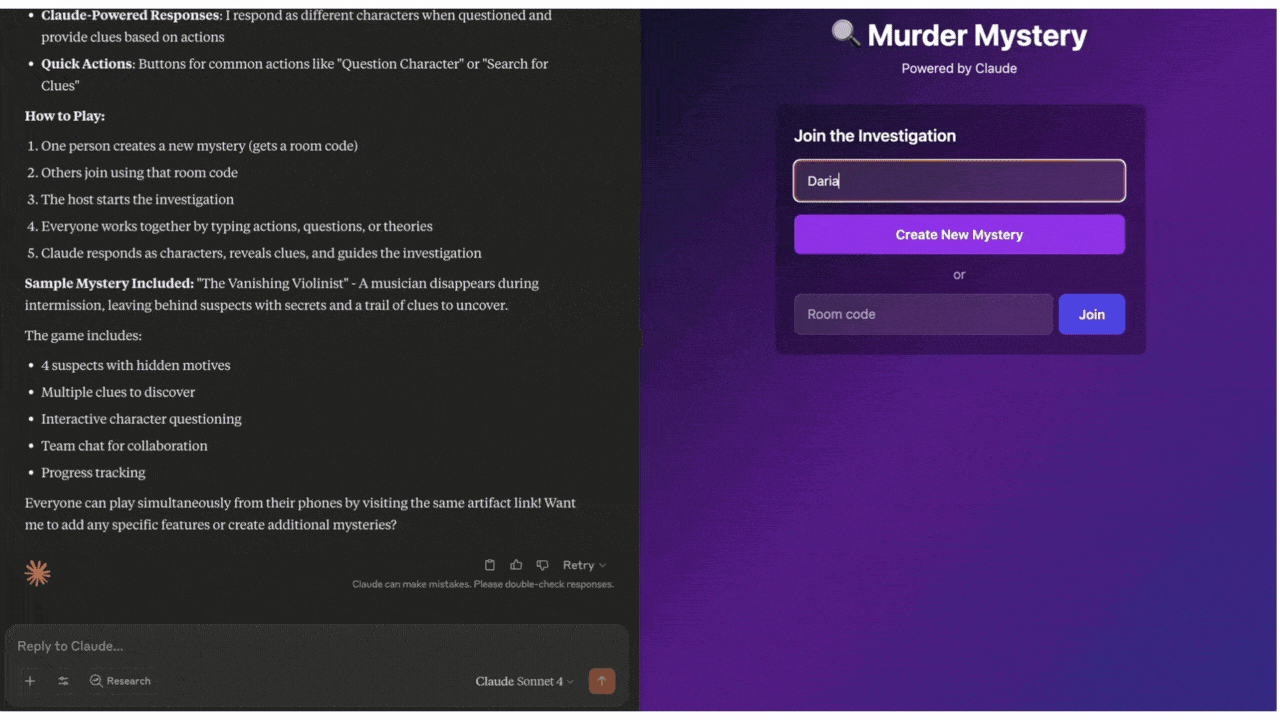Click 'Join the Investigation' heading

coord(875,136)
